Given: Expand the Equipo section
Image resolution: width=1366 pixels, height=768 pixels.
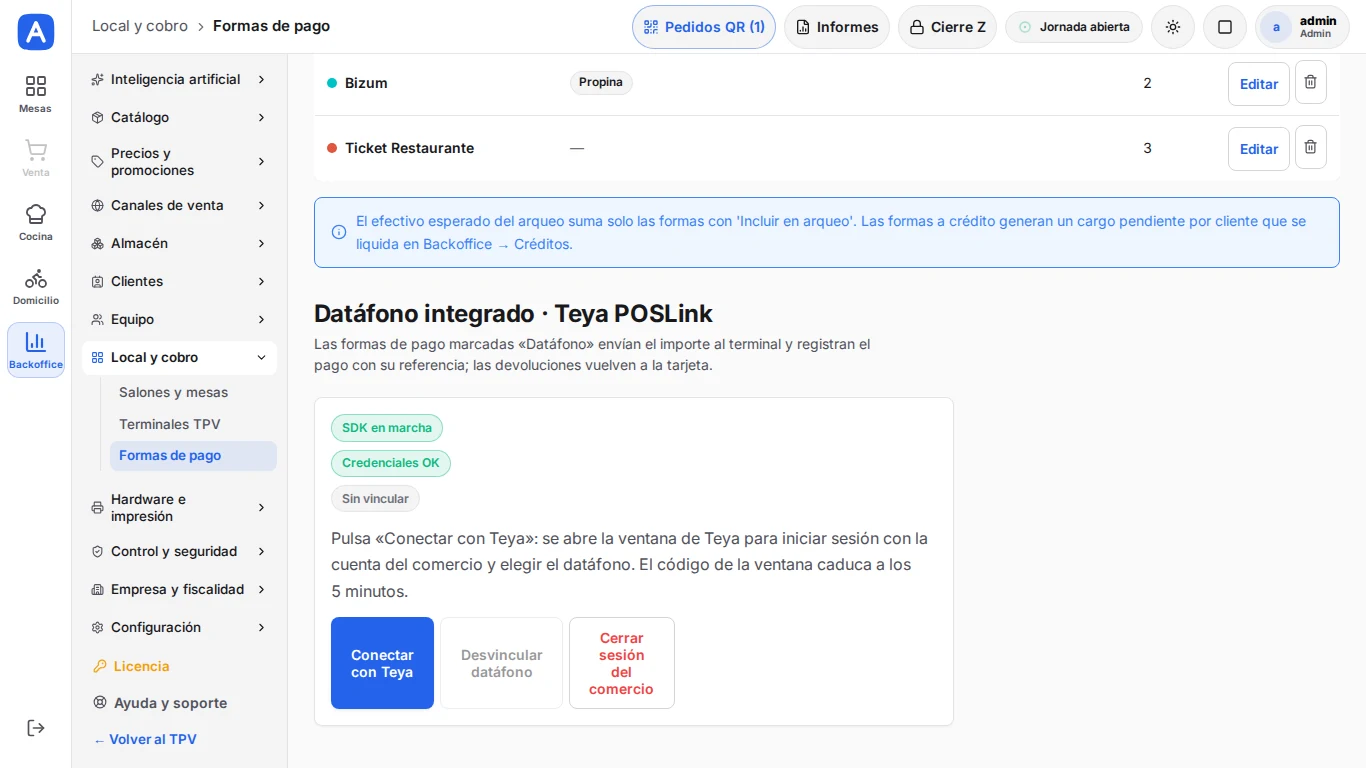Looking at the screenshot, I should [179, 319].
